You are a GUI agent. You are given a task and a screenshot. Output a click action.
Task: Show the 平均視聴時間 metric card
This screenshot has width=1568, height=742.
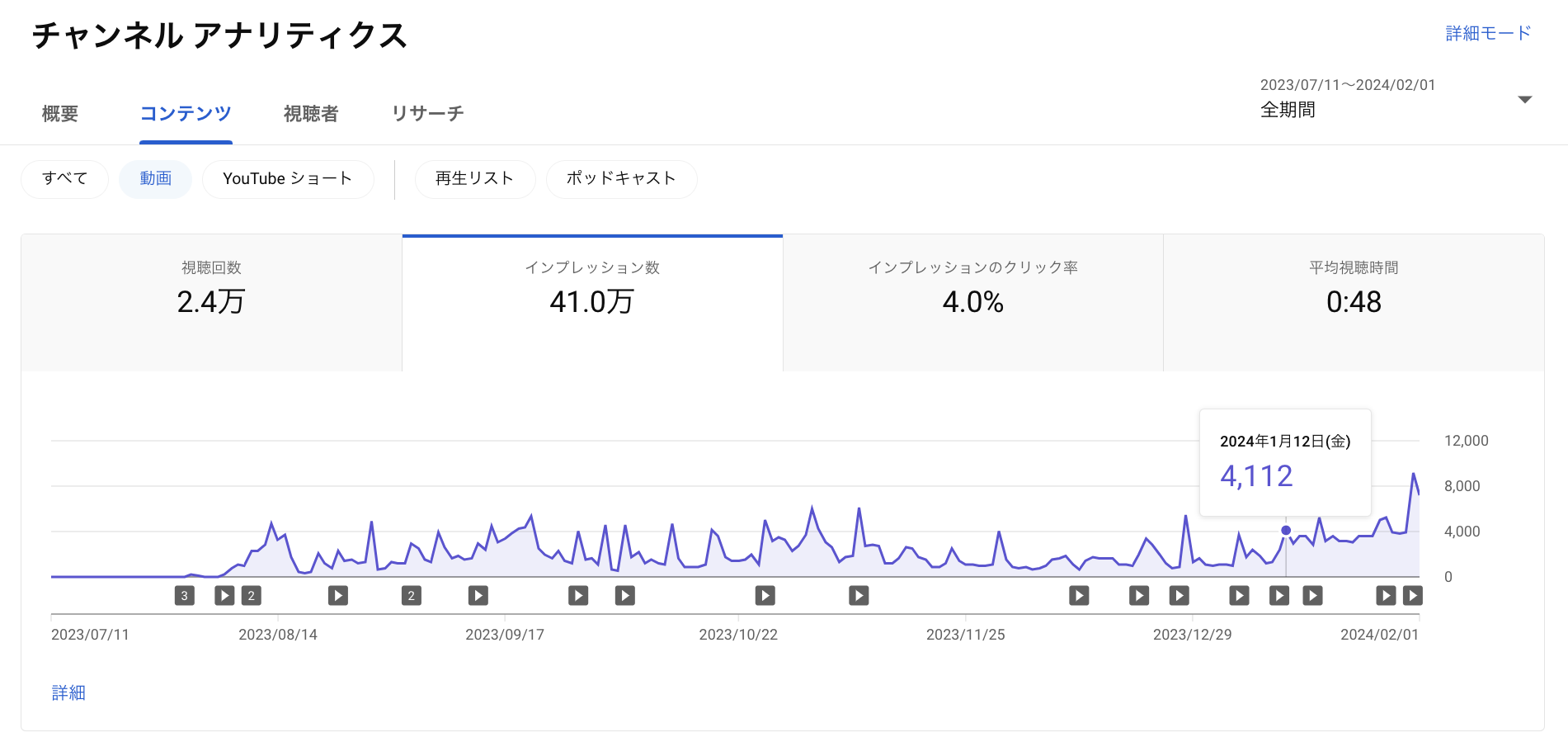(1354, 303)
